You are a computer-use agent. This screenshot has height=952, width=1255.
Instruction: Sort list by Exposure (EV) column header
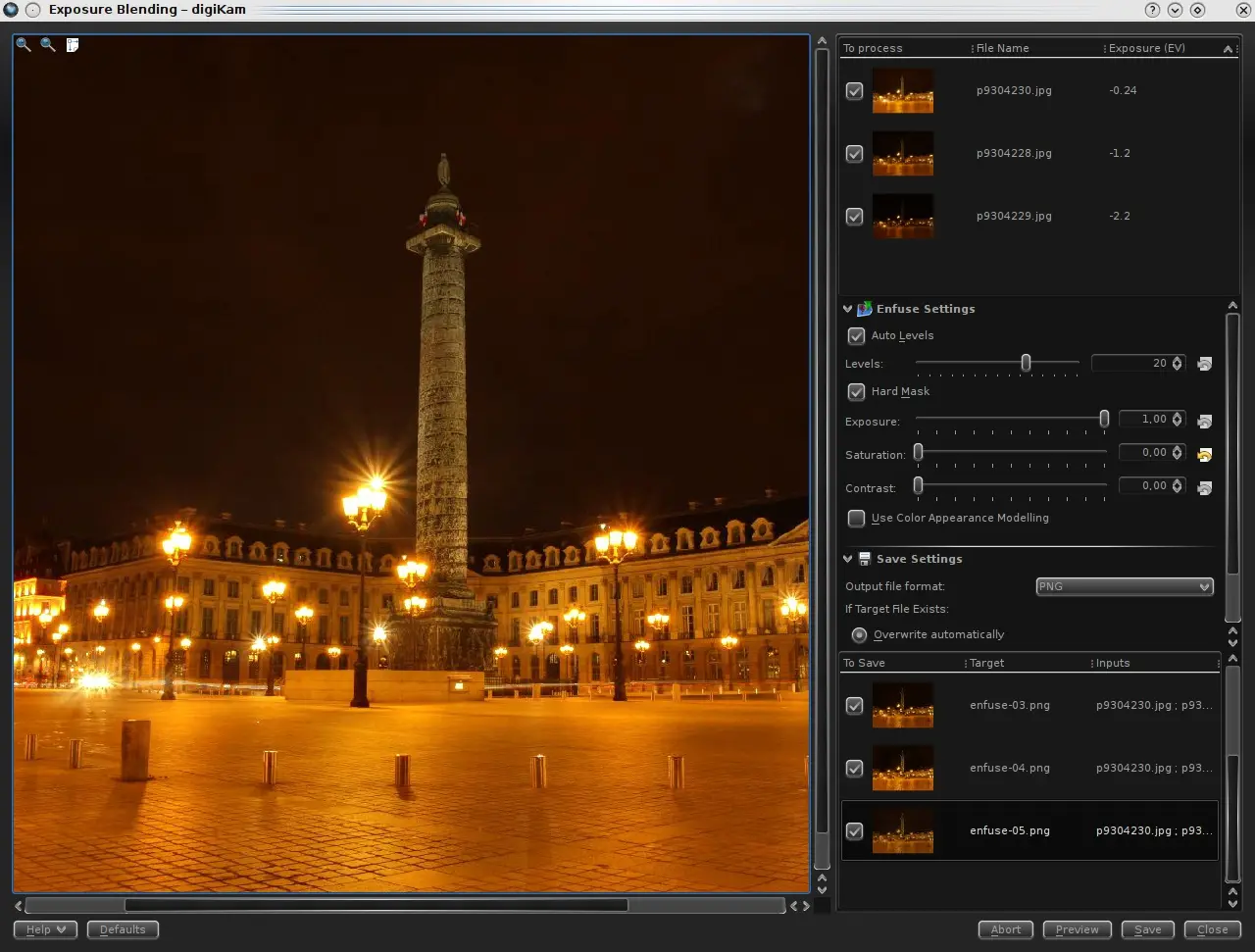(x=1147, y=48)
